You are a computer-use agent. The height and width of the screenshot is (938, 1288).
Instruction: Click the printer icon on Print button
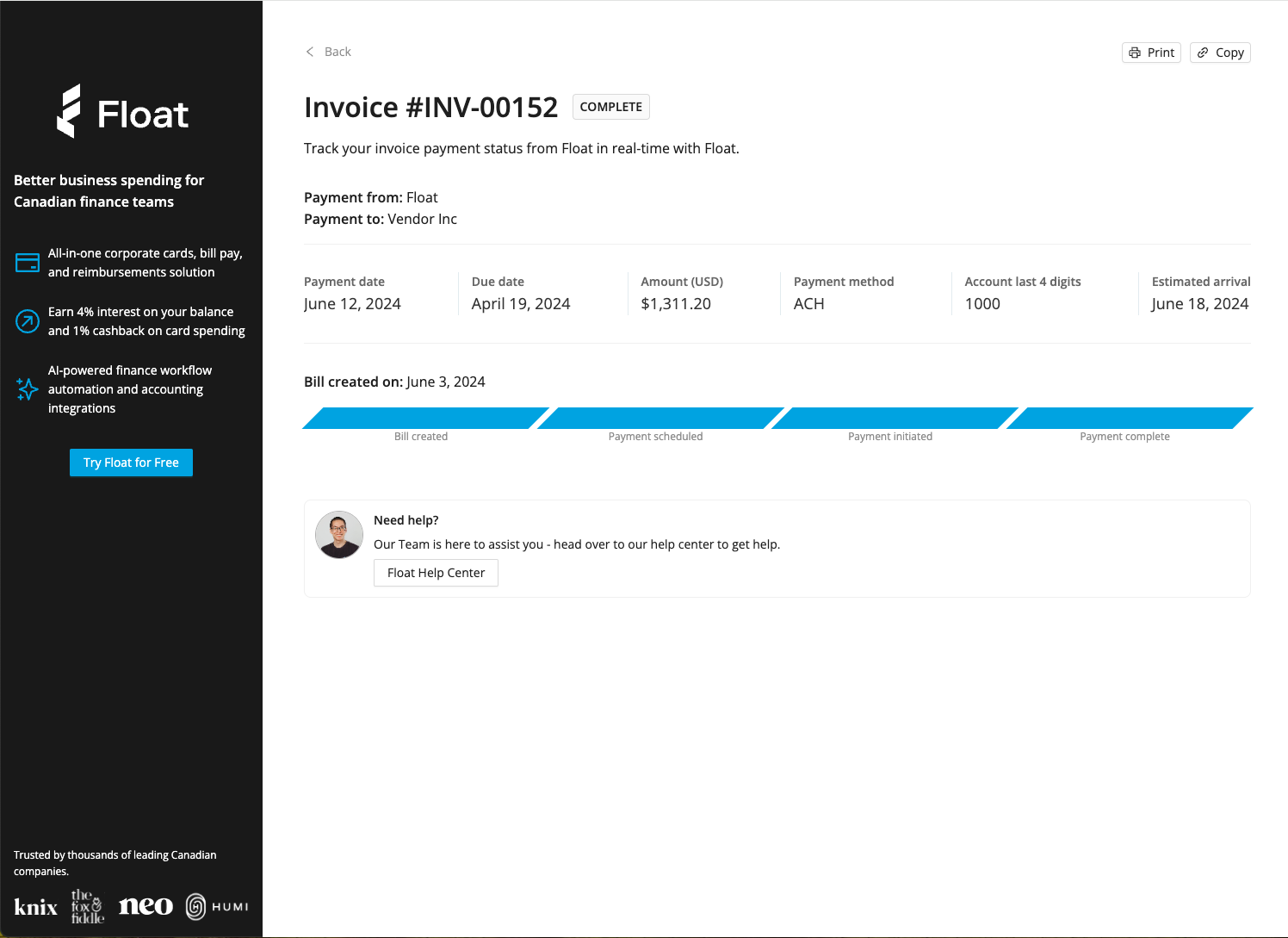tap(1135, 53)
